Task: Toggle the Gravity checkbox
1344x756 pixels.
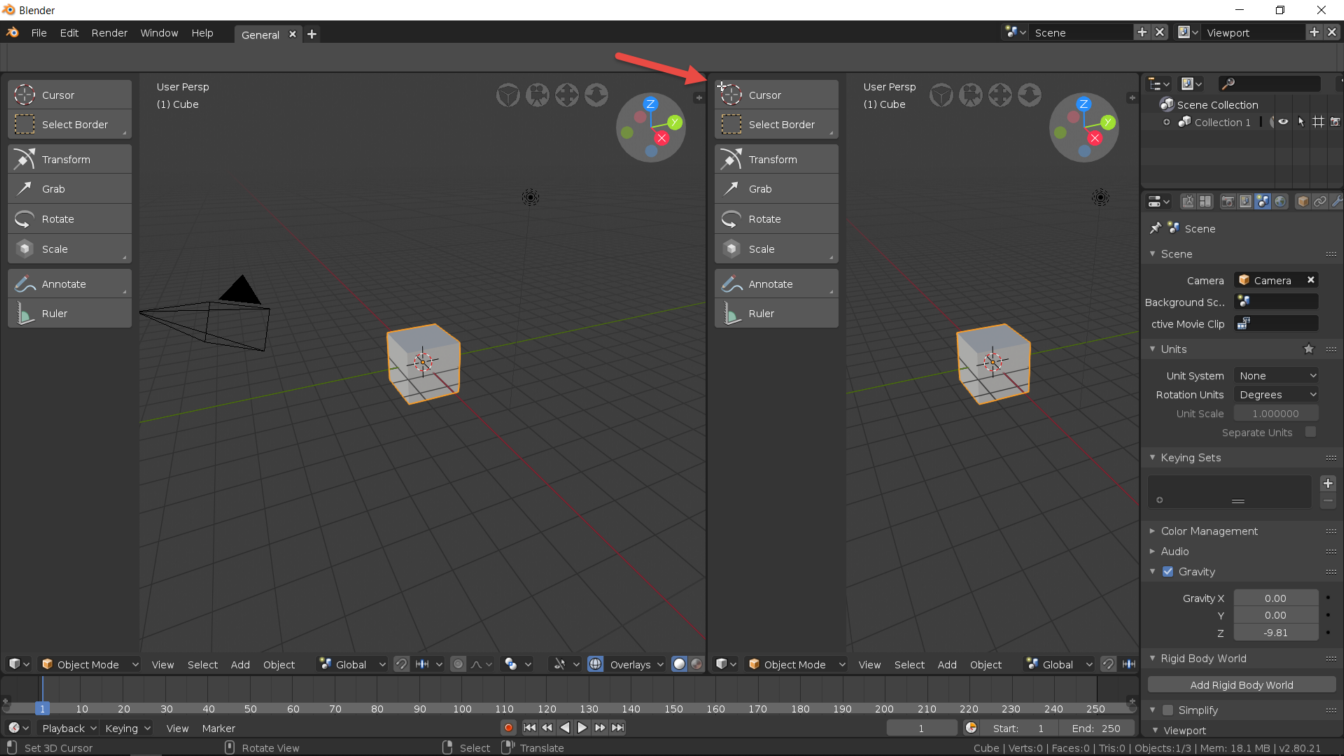Action: (x=1167, y=572)
